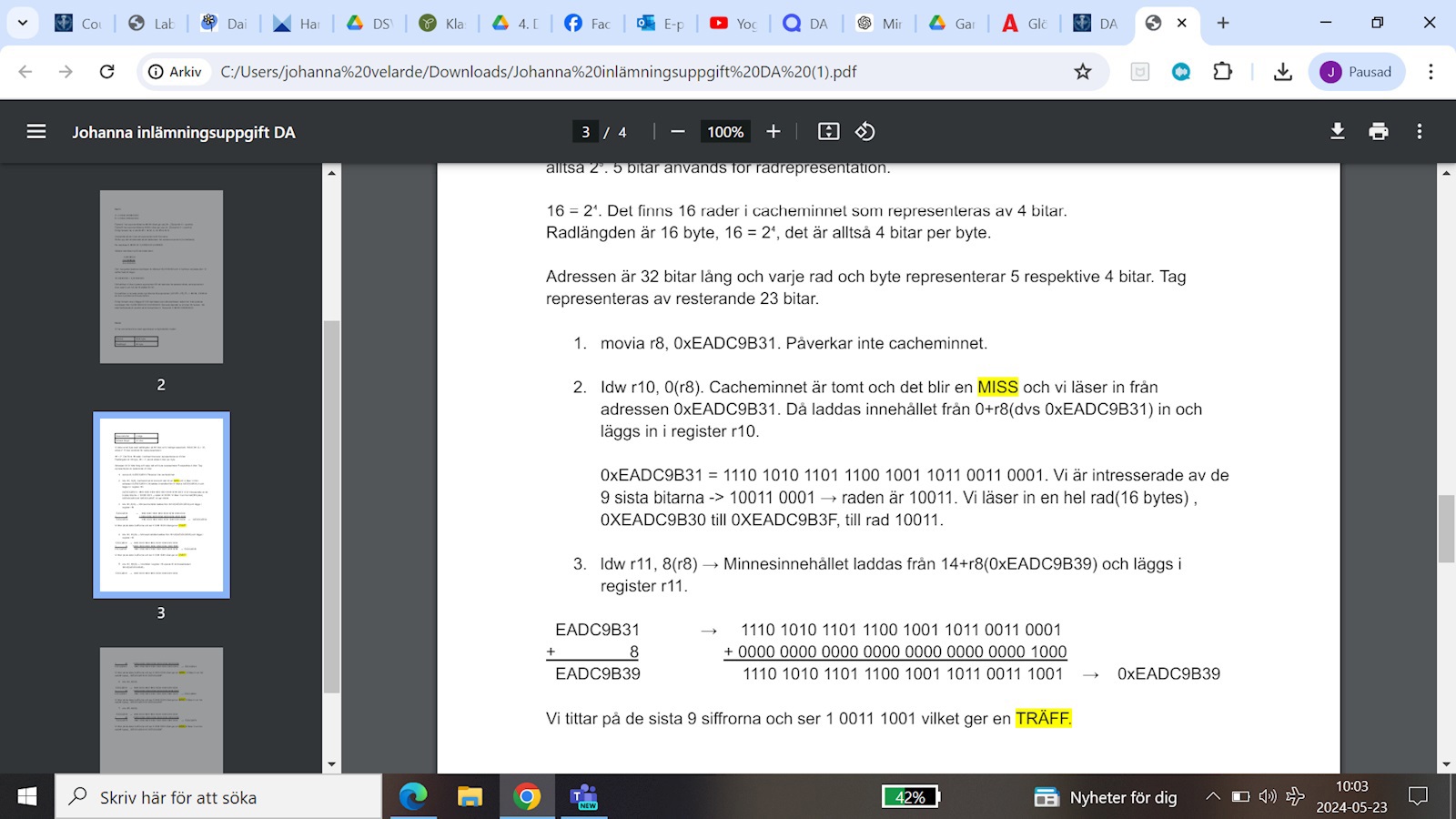The width and height of the screenshot is (1456, 819).
Task: Reload the current page
Action: click(x=106, y=72)
